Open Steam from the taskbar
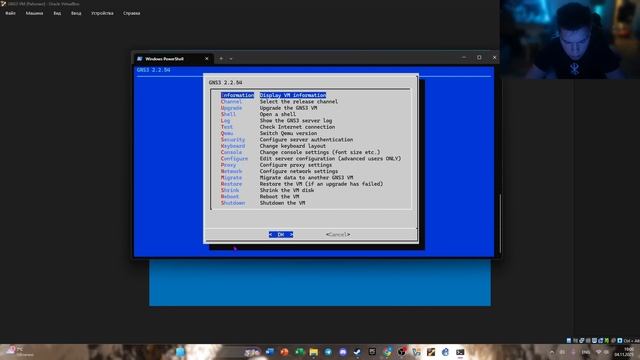Screen dimensions: 640x360 (357, 352)
